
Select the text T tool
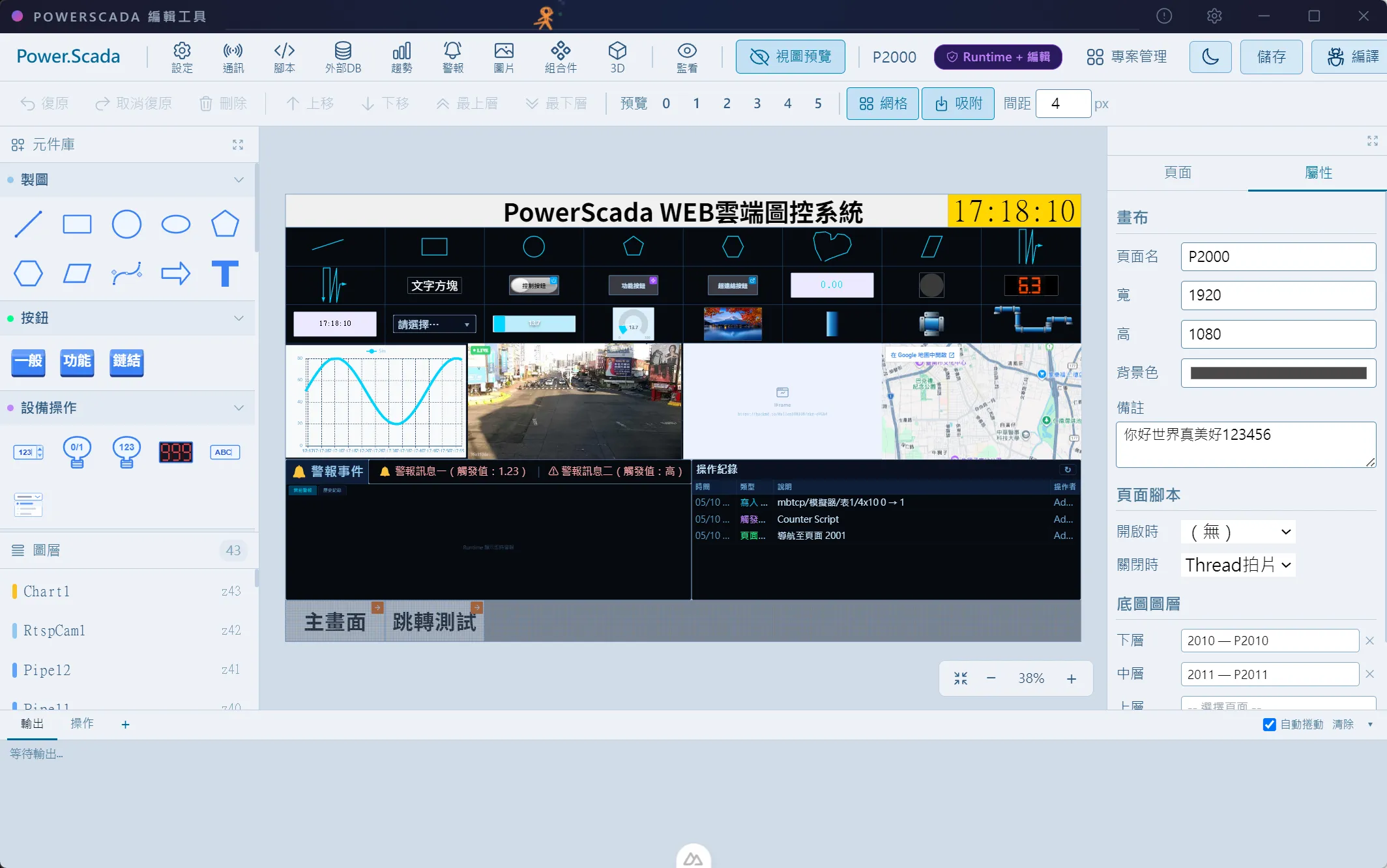[x=225, y=274]
